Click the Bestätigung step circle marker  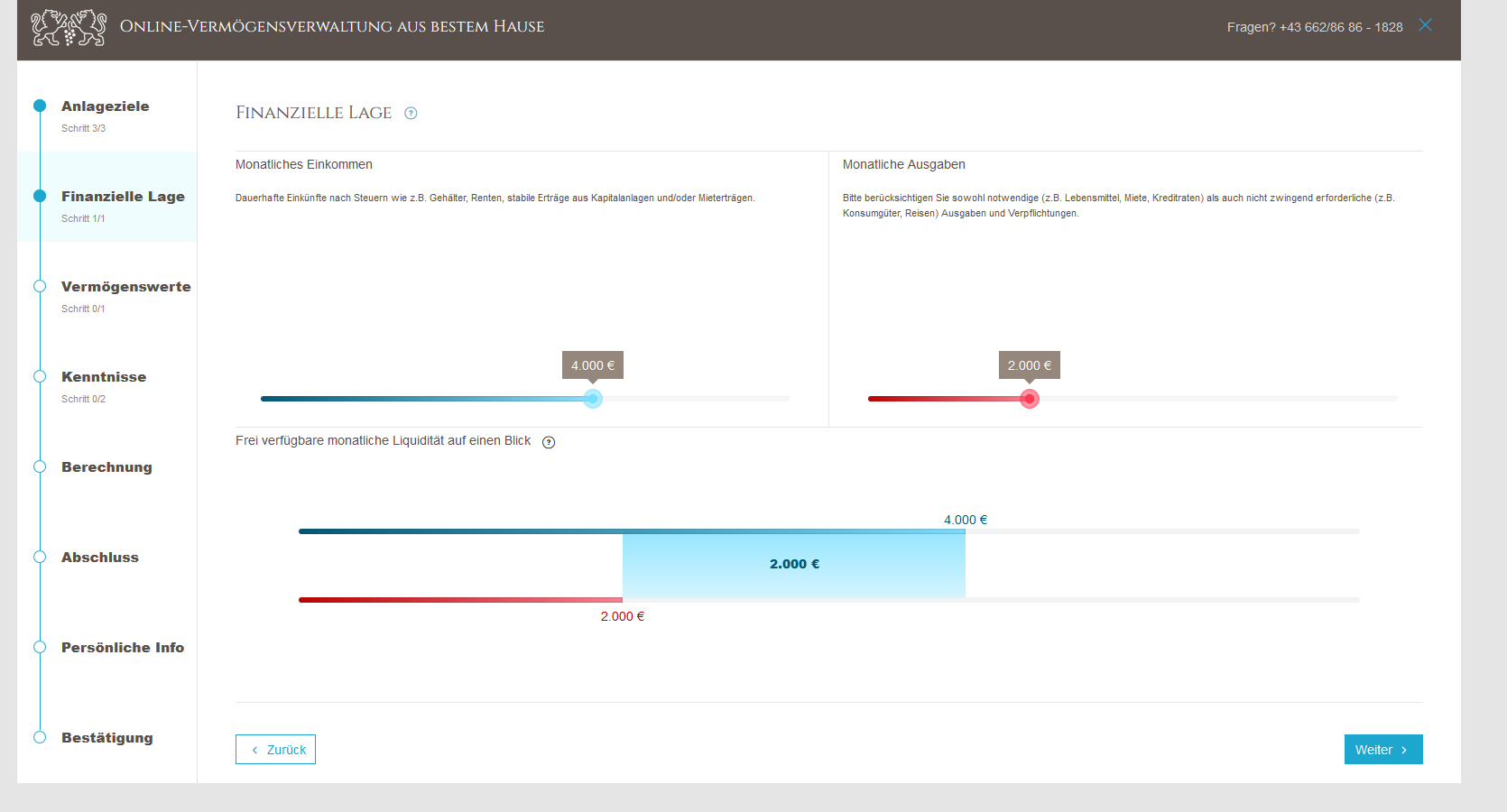pos(40,737)
